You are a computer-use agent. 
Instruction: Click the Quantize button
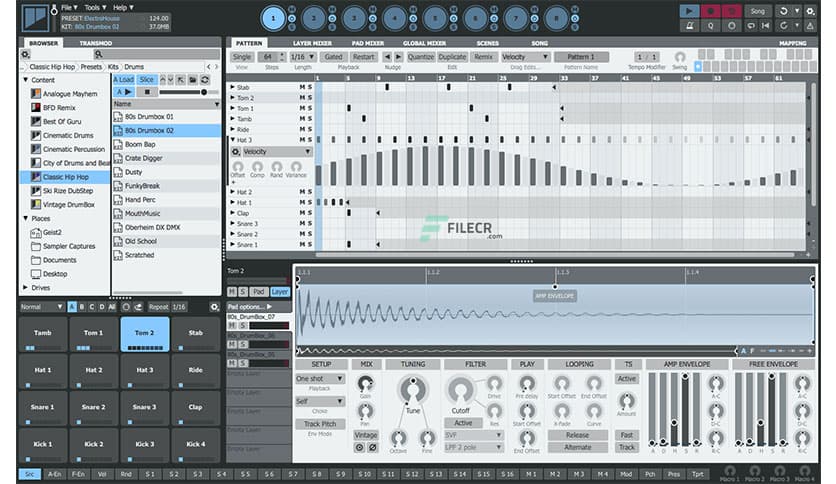420,57
